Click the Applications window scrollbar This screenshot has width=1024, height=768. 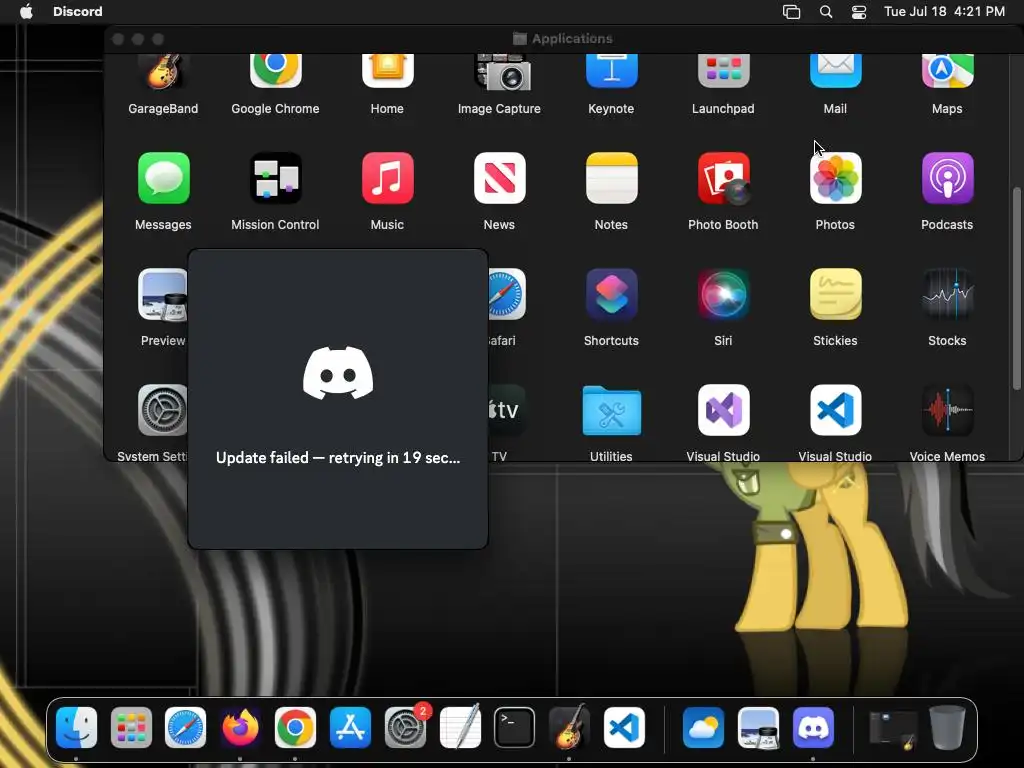pyautogui.click(x=1017, y=289)
